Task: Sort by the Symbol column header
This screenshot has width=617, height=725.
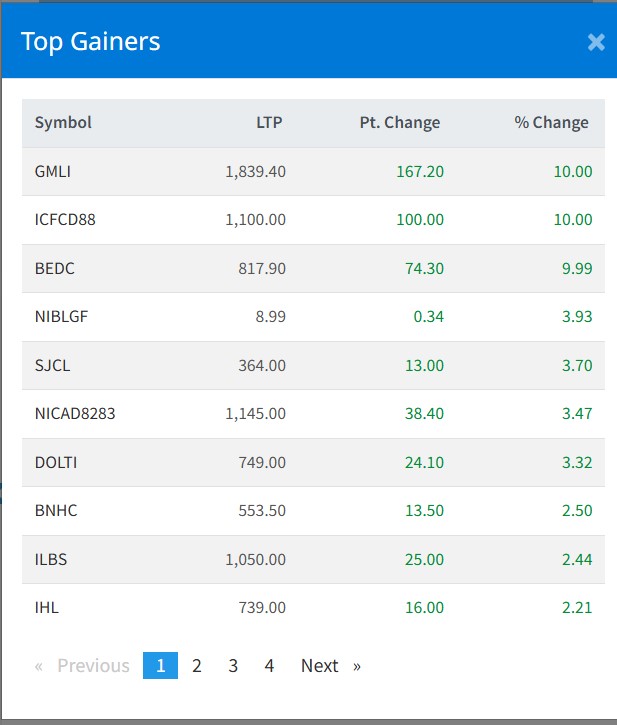Action: tap(63, 123)
